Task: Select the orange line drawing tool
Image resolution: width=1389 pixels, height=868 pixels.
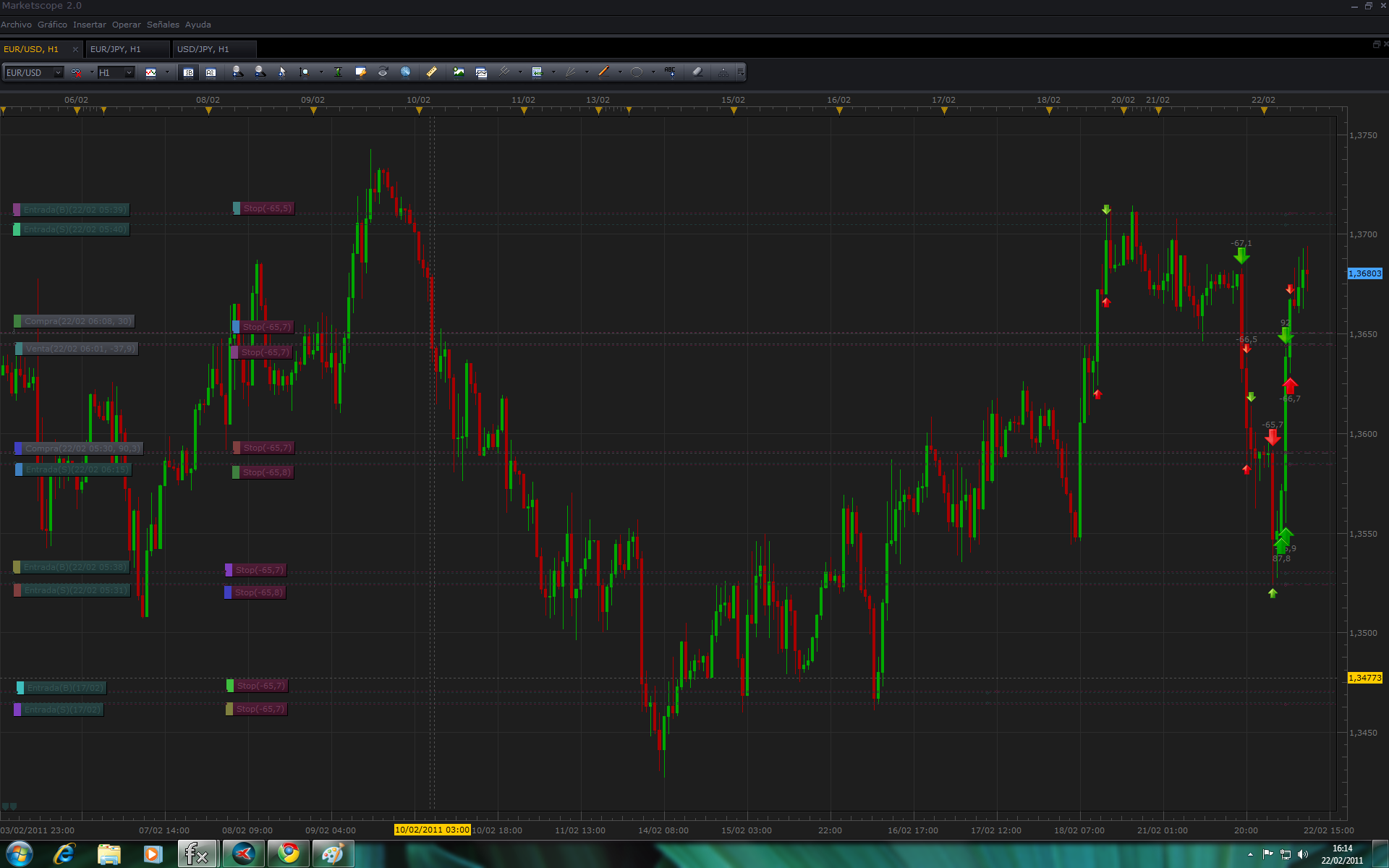Action: [603, 72]
